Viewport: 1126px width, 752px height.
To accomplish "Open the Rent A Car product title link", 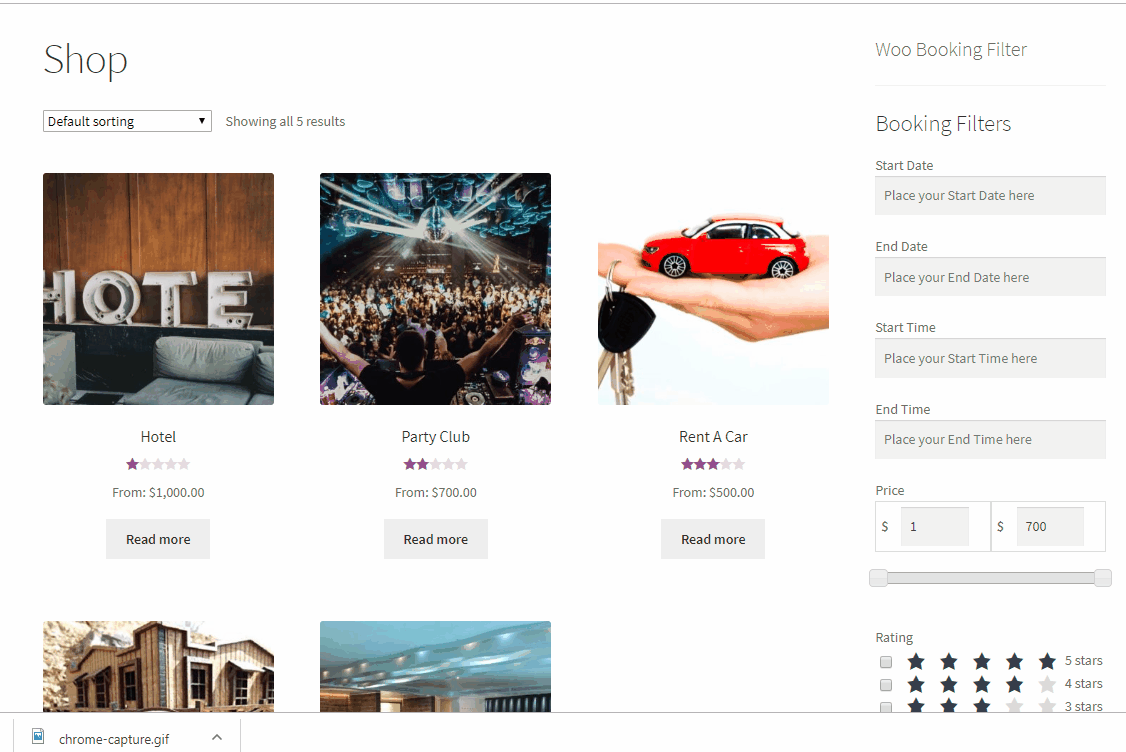I will pyautogui.click(x=713, y=437).
